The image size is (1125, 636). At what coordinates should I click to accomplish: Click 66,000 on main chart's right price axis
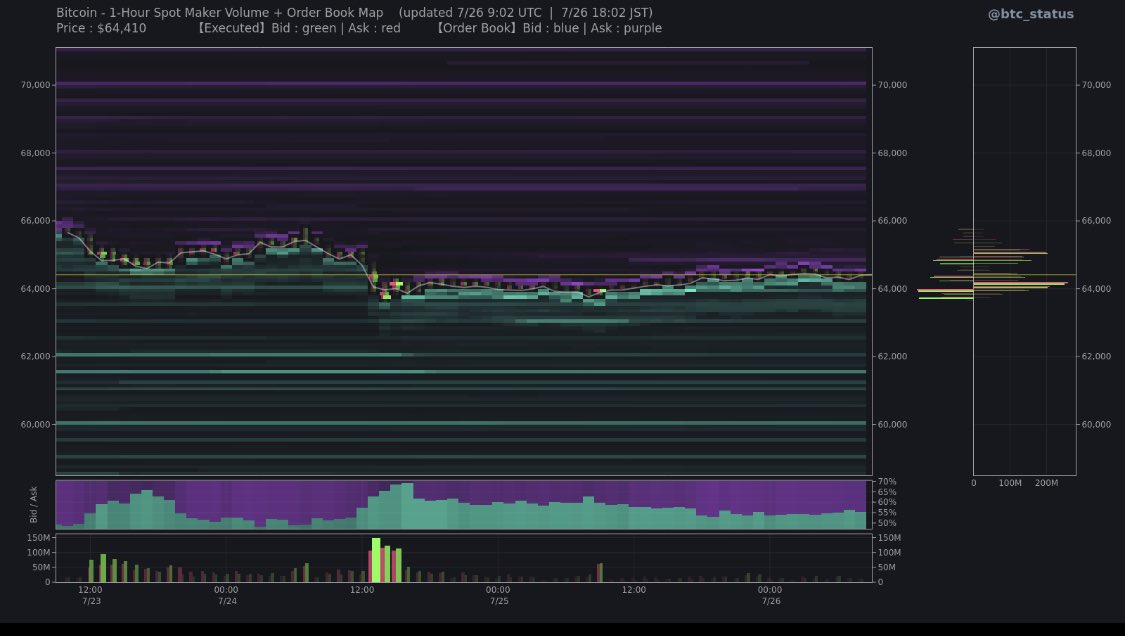(x=892, y=220)
